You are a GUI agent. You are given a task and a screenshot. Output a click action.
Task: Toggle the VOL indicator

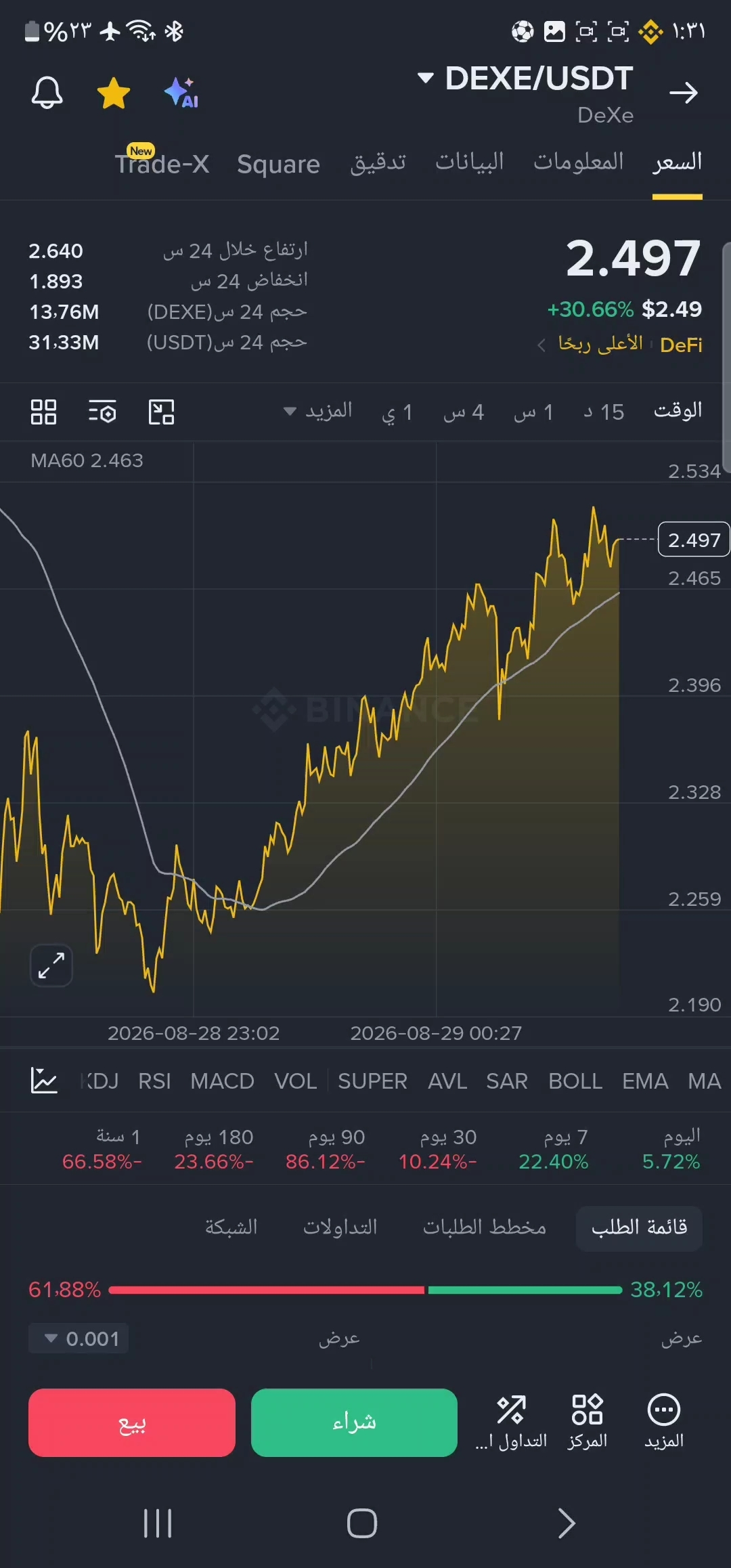pyautogui.click(x=295, y=1081)
